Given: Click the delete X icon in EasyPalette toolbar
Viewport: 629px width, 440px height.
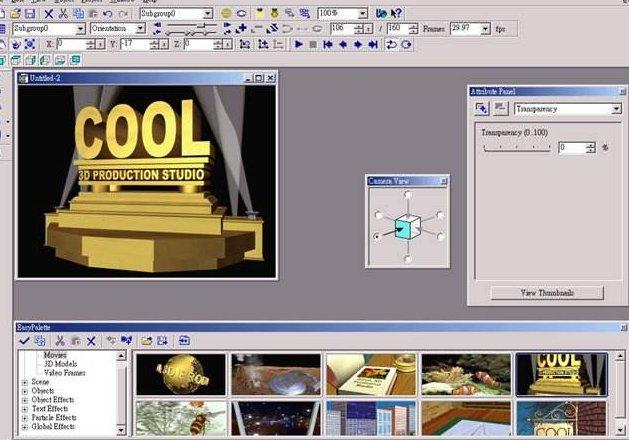Looking at the screenshot, I should click(x=91, y=341).
